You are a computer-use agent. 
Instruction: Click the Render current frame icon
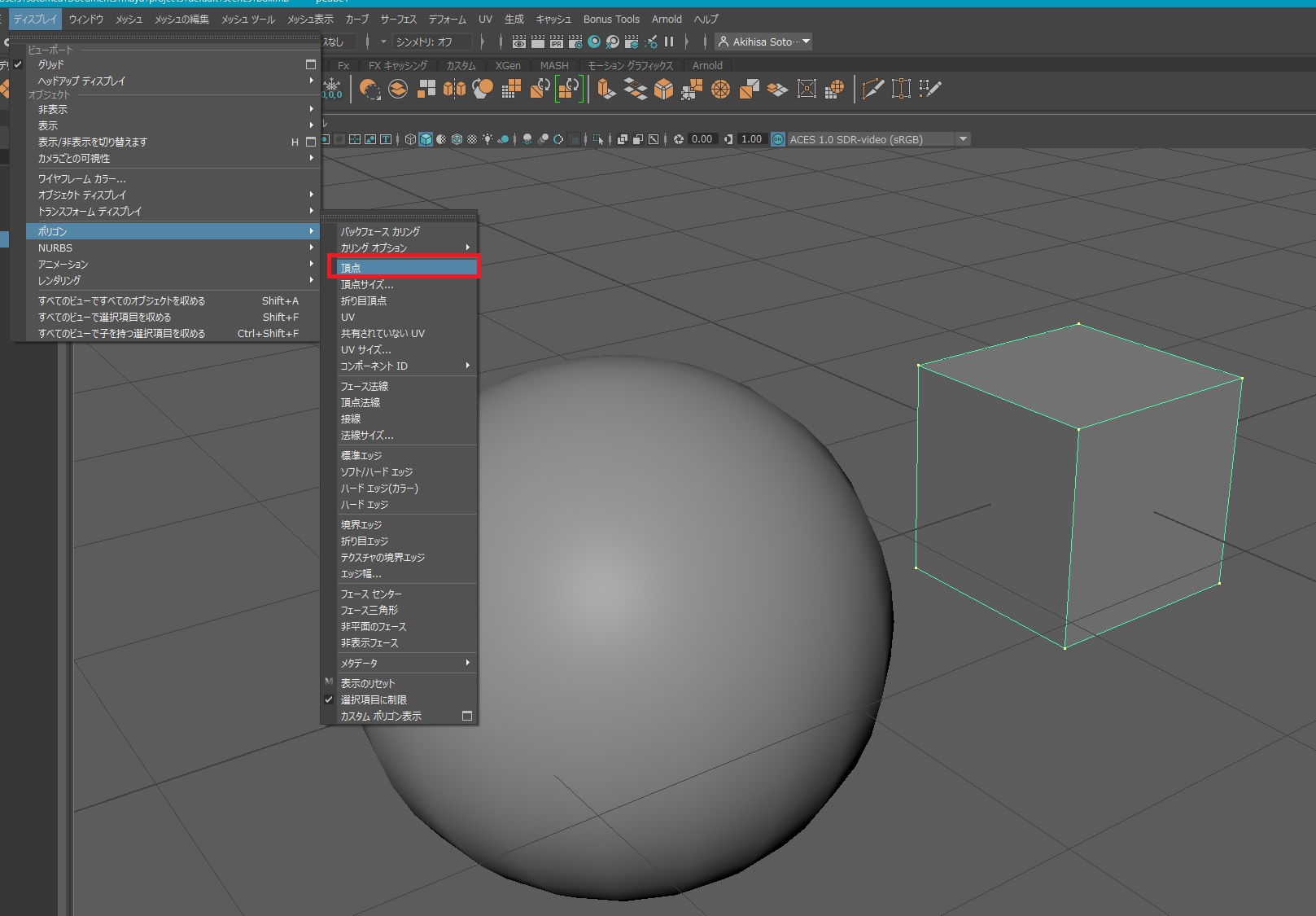(537, 42)
